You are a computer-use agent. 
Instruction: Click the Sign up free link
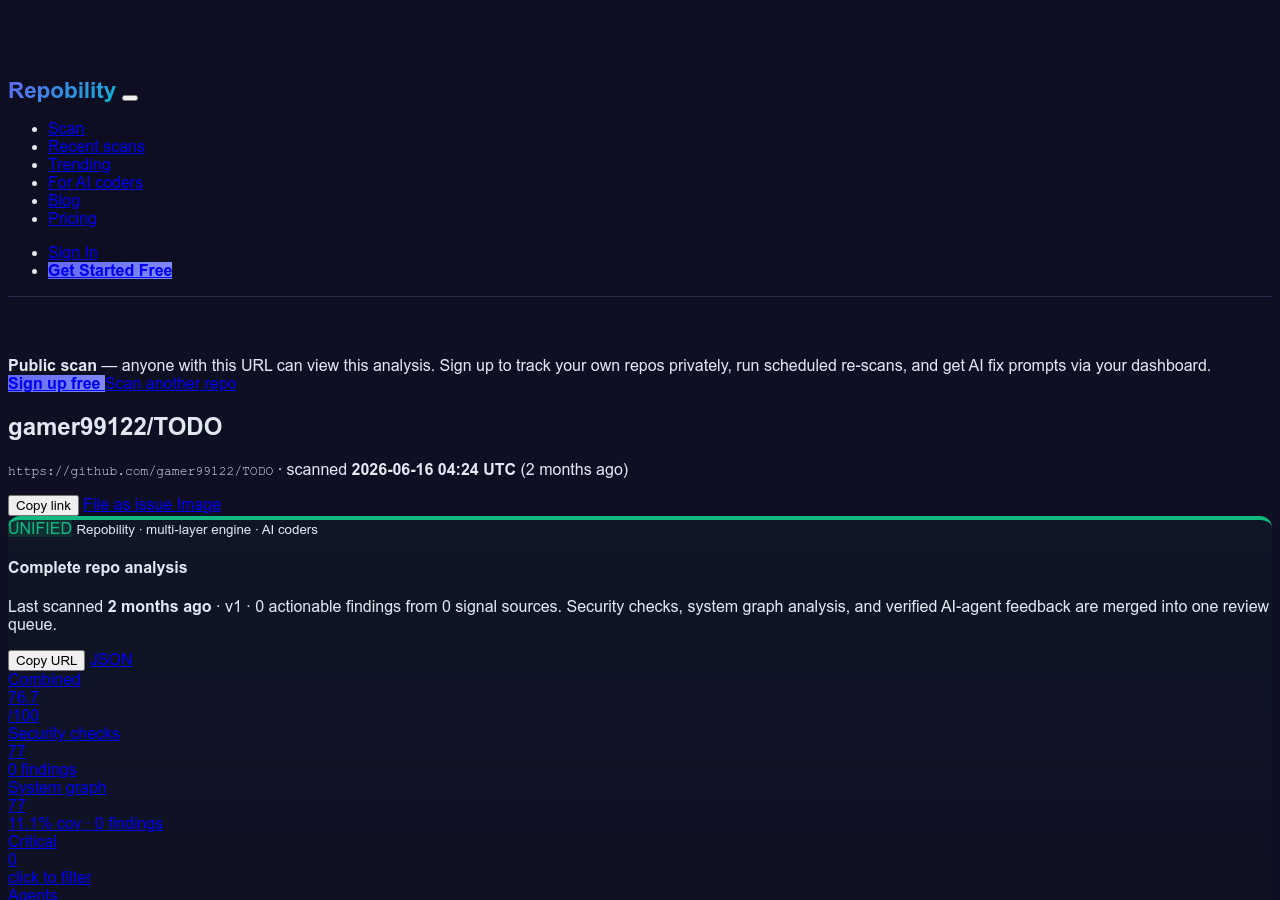56,383
